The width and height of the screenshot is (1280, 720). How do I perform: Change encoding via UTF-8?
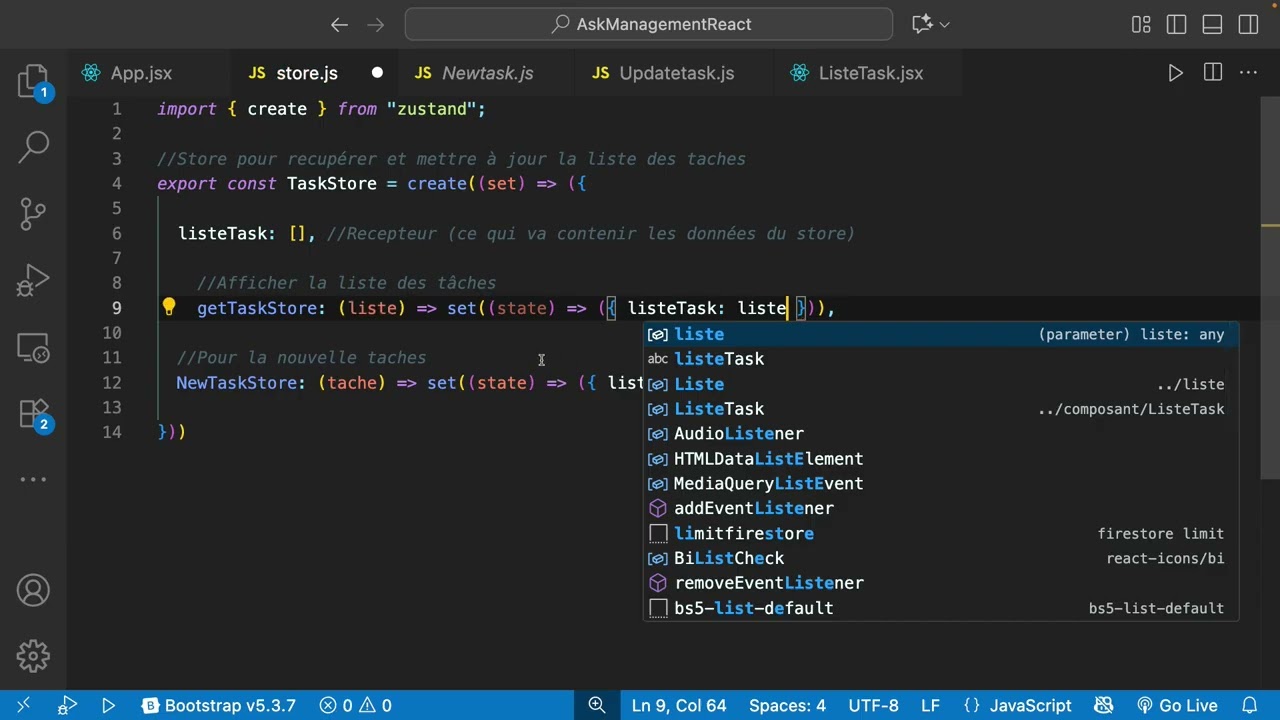pyautogui.click(x=873, y=705)
